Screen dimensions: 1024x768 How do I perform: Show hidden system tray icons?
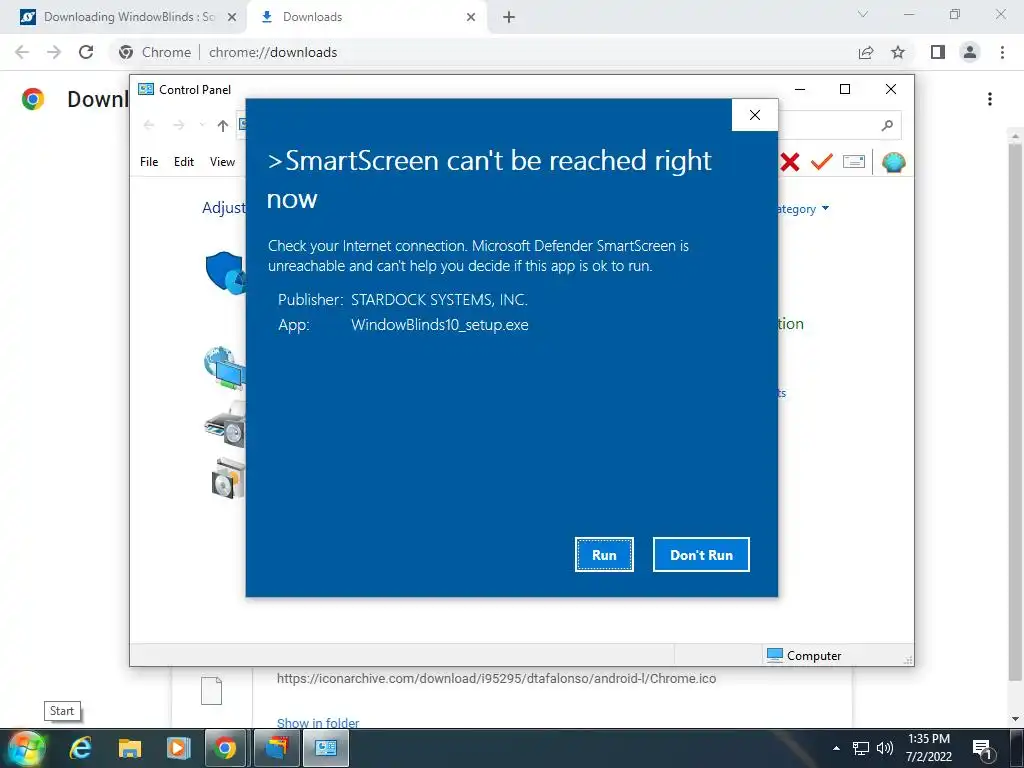click(836, 748)
